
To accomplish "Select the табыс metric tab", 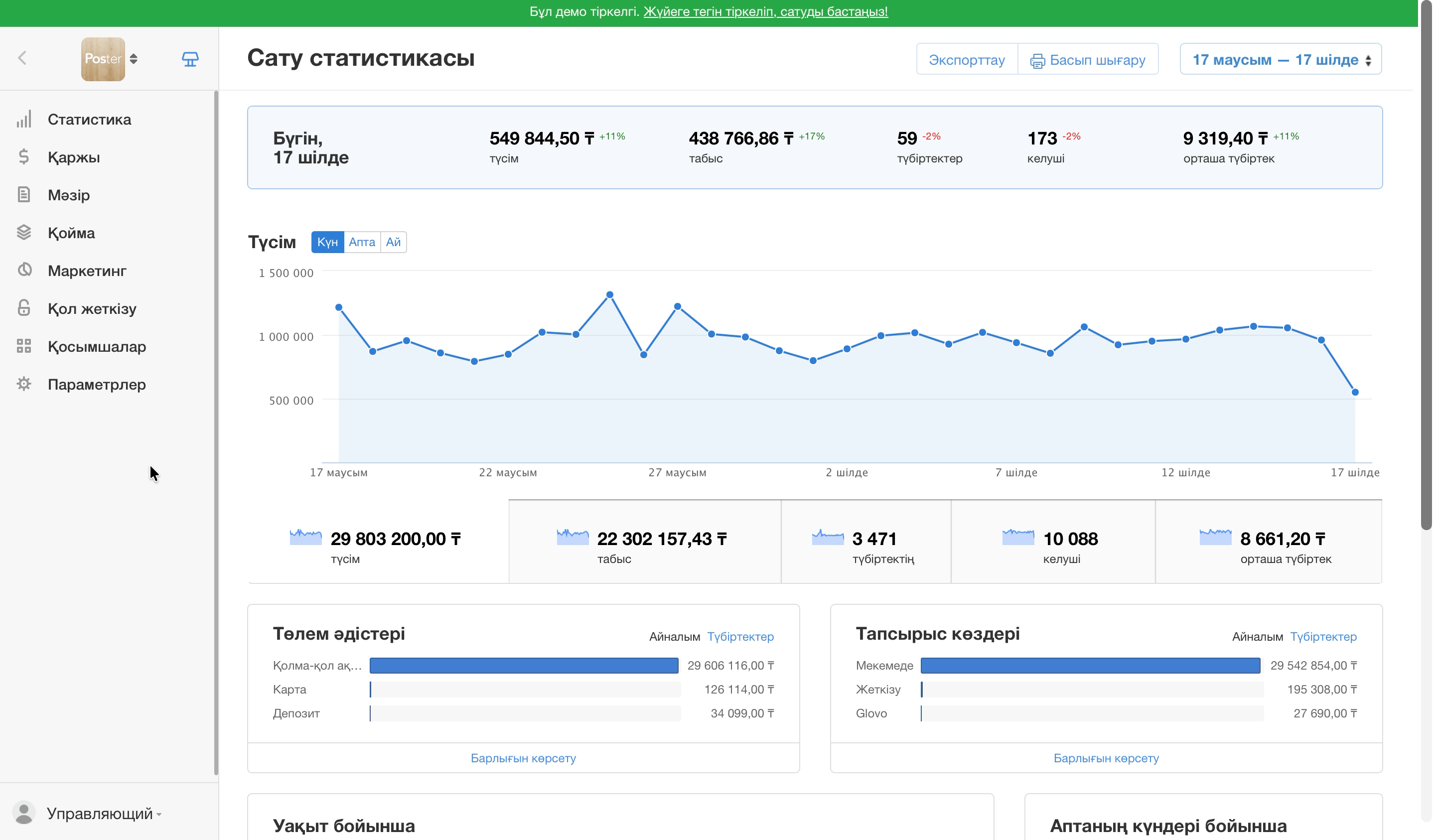I will (645, 542).
